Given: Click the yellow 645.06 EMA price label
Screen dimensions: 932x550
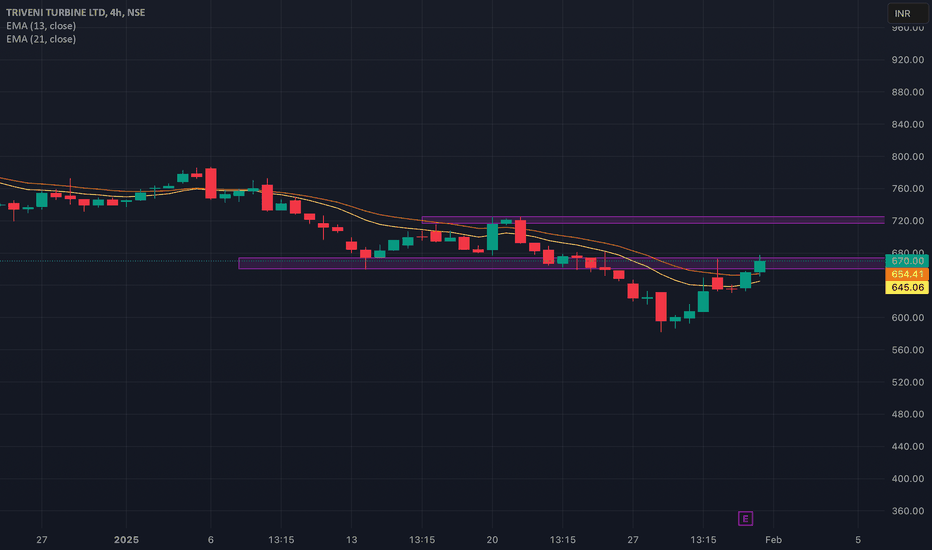Looking at the screenshot, I should (906, 287).
